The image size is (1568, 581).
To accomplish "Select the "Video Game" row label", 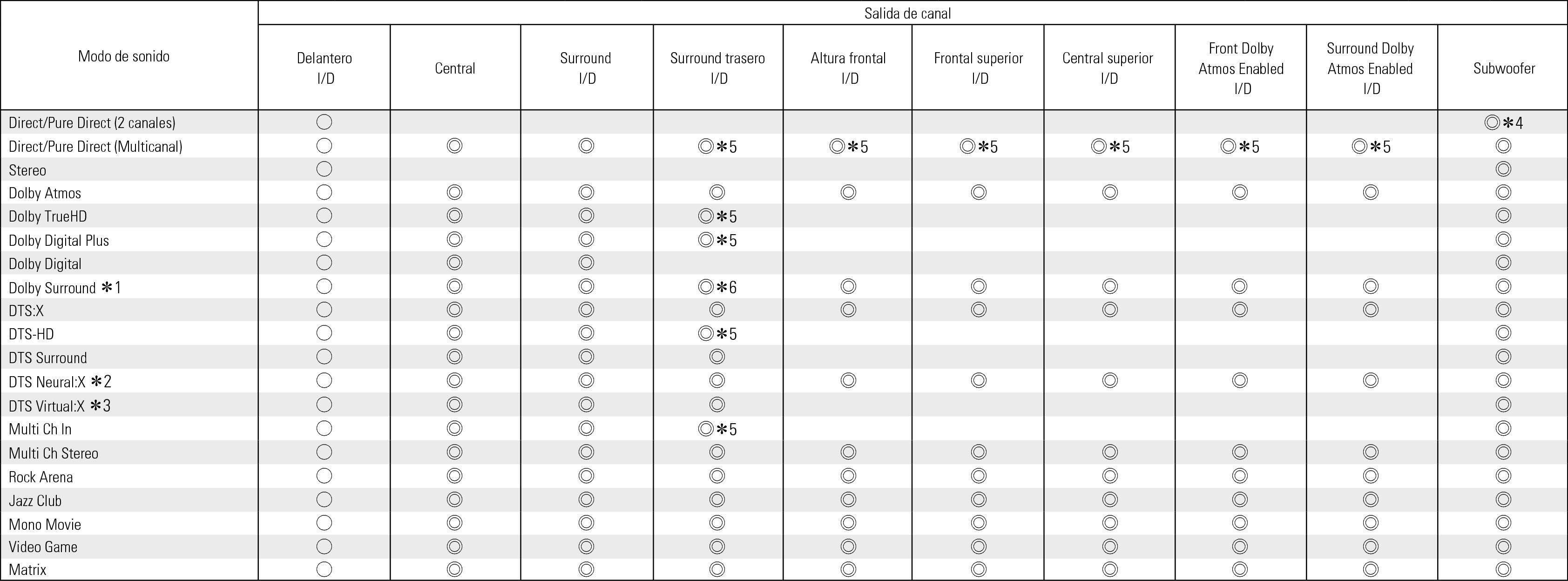I will click(43, 547).
